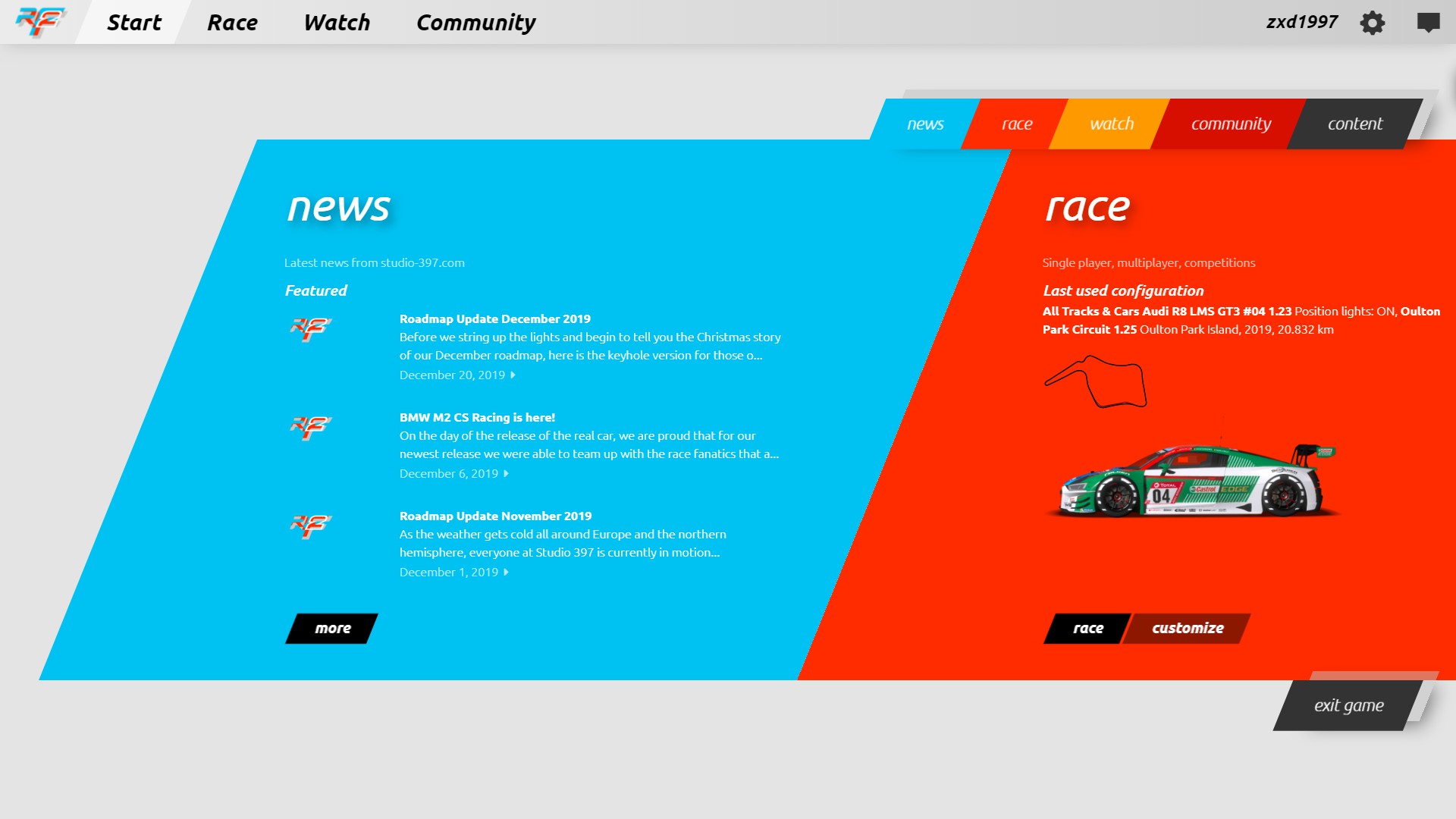Screen dimensions: 1456x819
Task: Open the Race main menu
Action: pyautogui.click(x=232, y=22)
